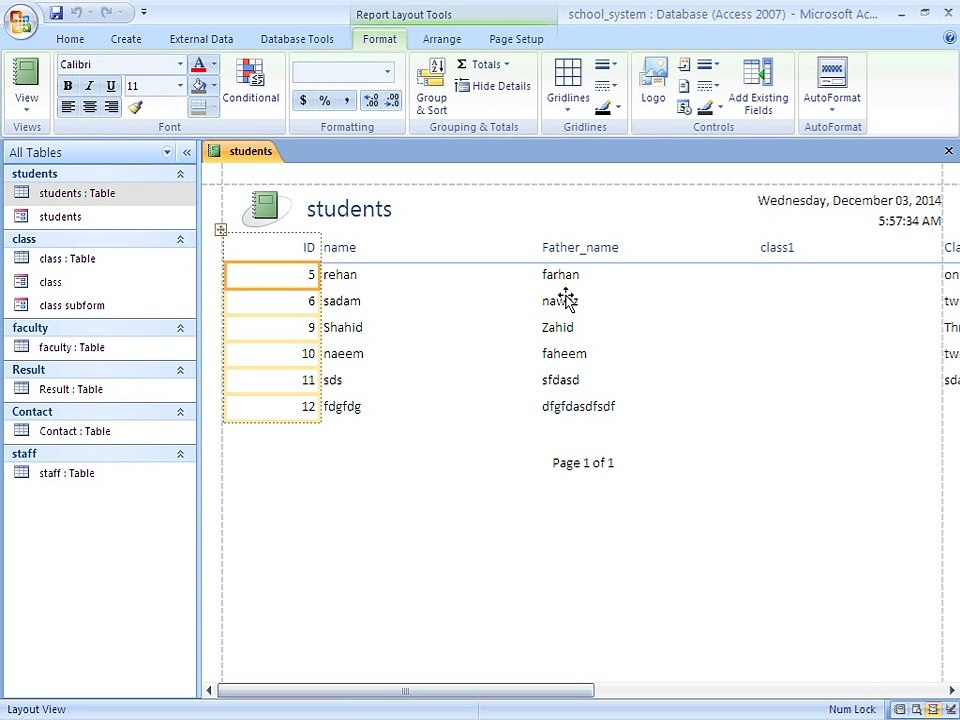The image size is (960, 720).
Task: Open the View button in Views group
Action: (26, 86)
